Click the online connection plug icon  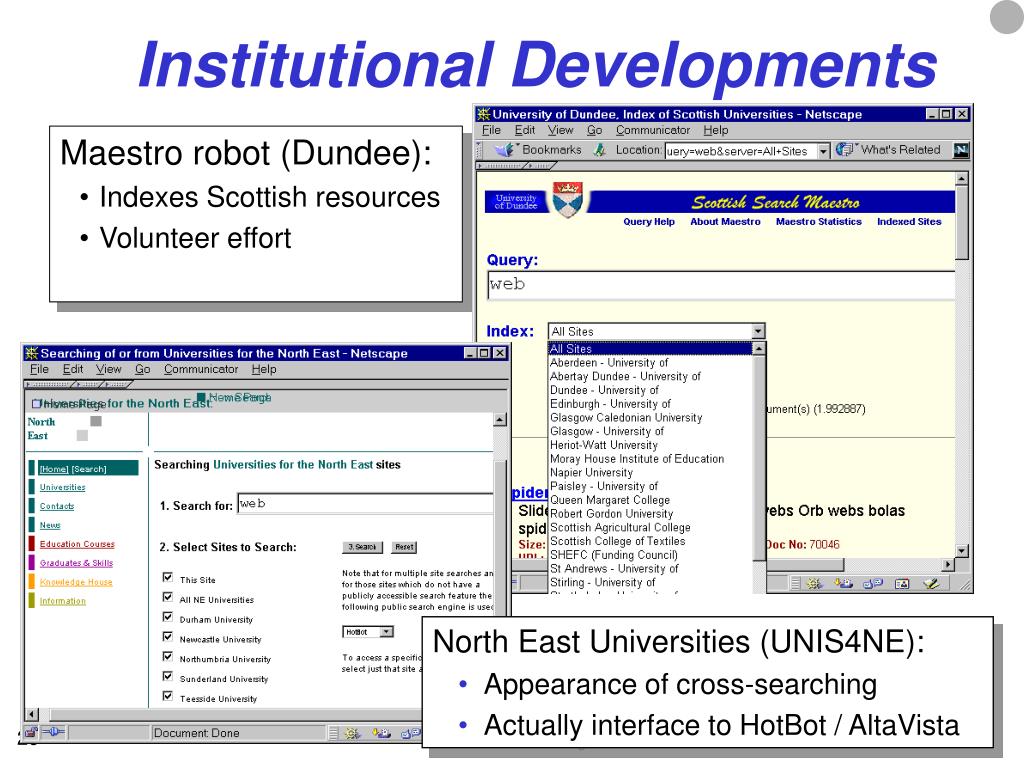tap(54, 733)
